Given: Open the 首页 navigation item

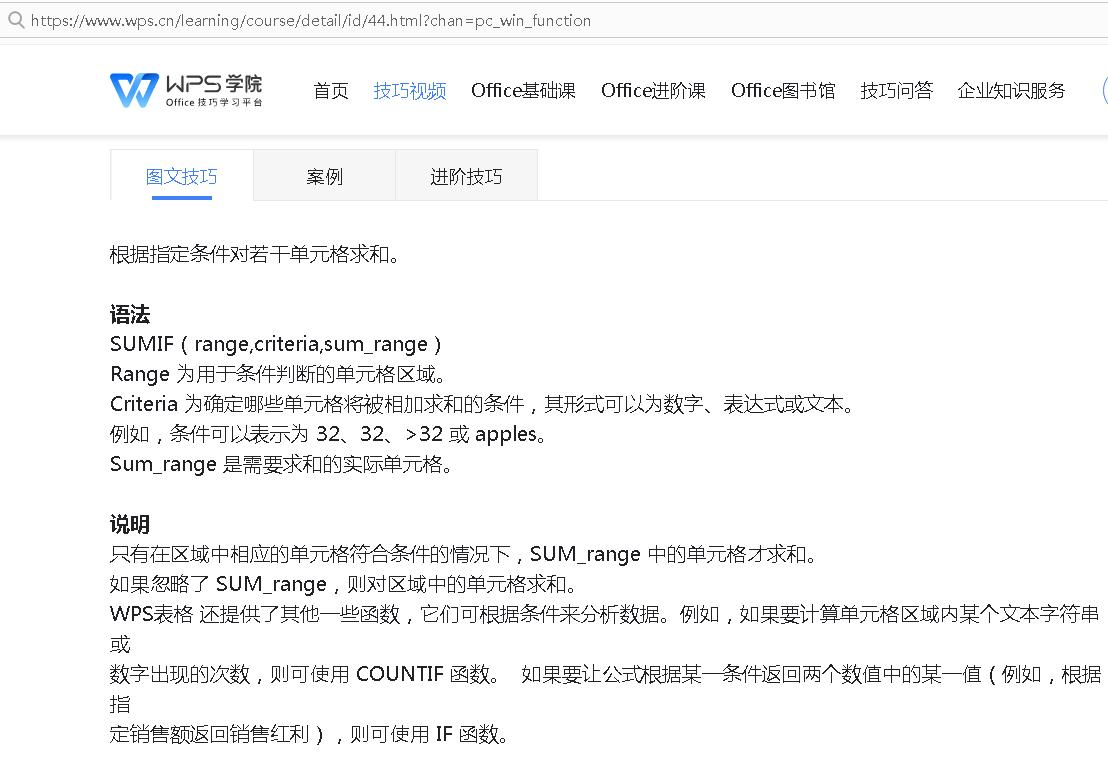Looking at the screenshot, I should (x=330, y=90).
